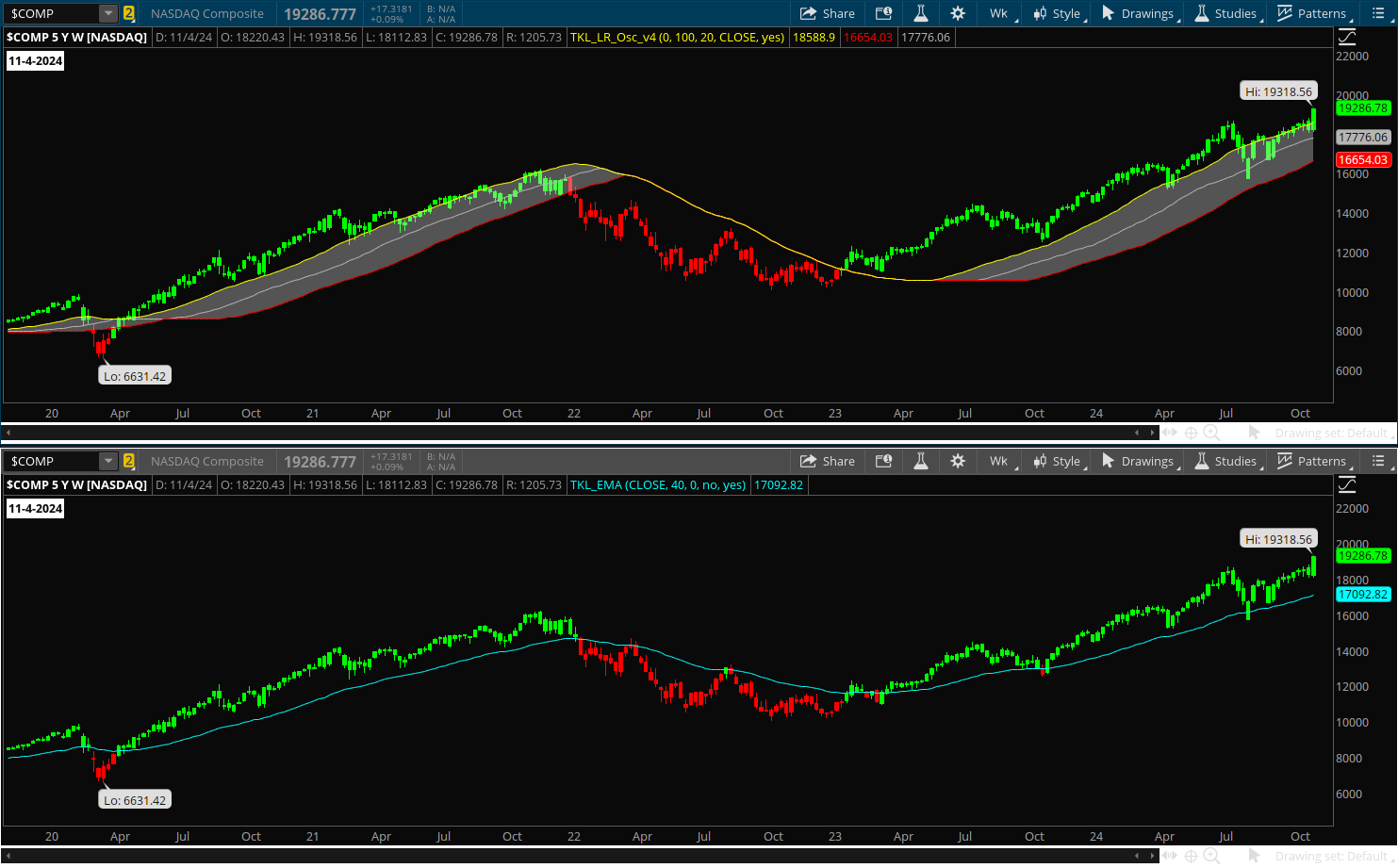Open Drawings menu in bottom chart toolbar
This screenshot has width=1398, height=868.
(1139, 461)
